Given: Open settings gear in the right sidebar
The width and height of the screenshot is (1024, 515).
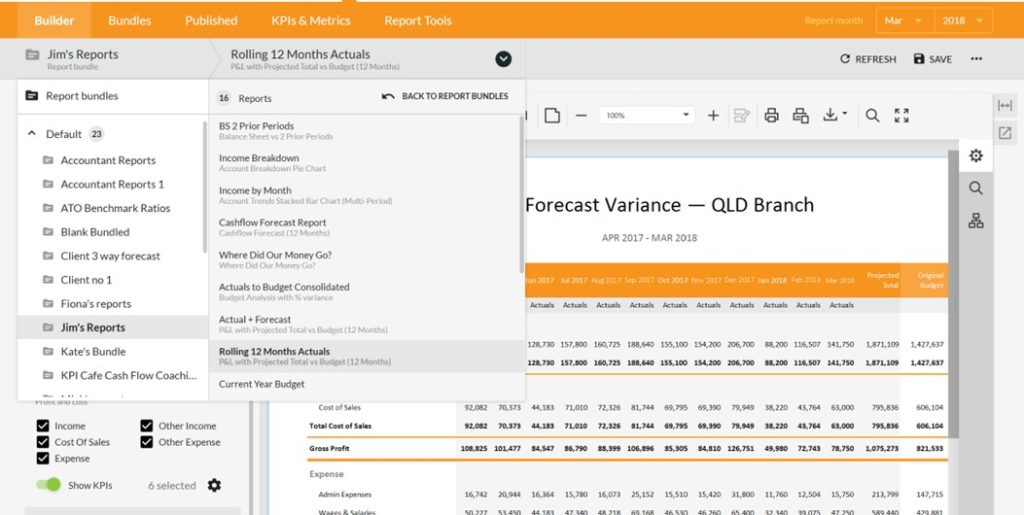Looking at the screenshot, I should 976,155.
